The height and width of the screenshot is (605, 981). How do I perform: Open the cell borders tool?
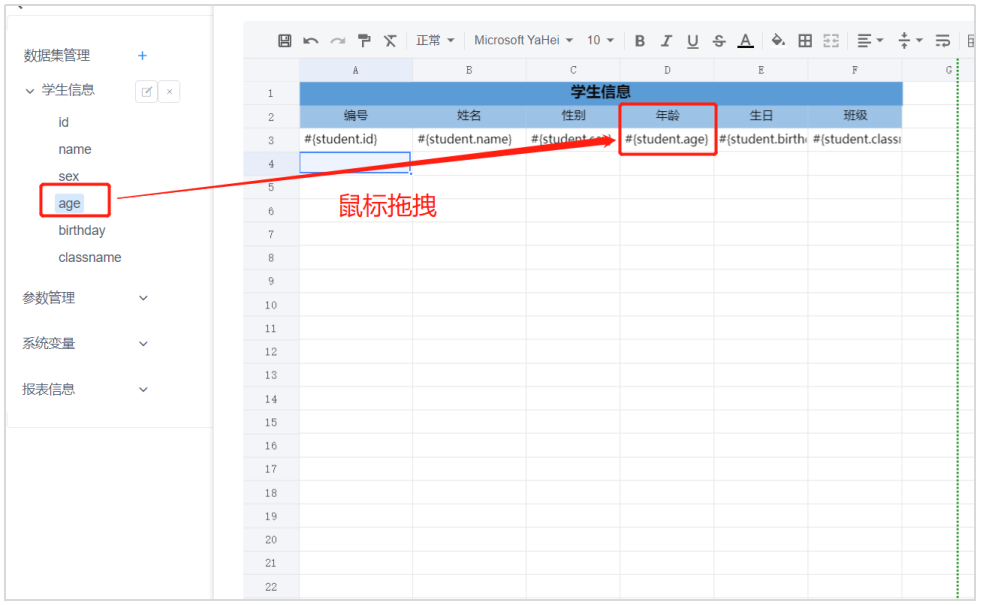click(x=805, y=41)
